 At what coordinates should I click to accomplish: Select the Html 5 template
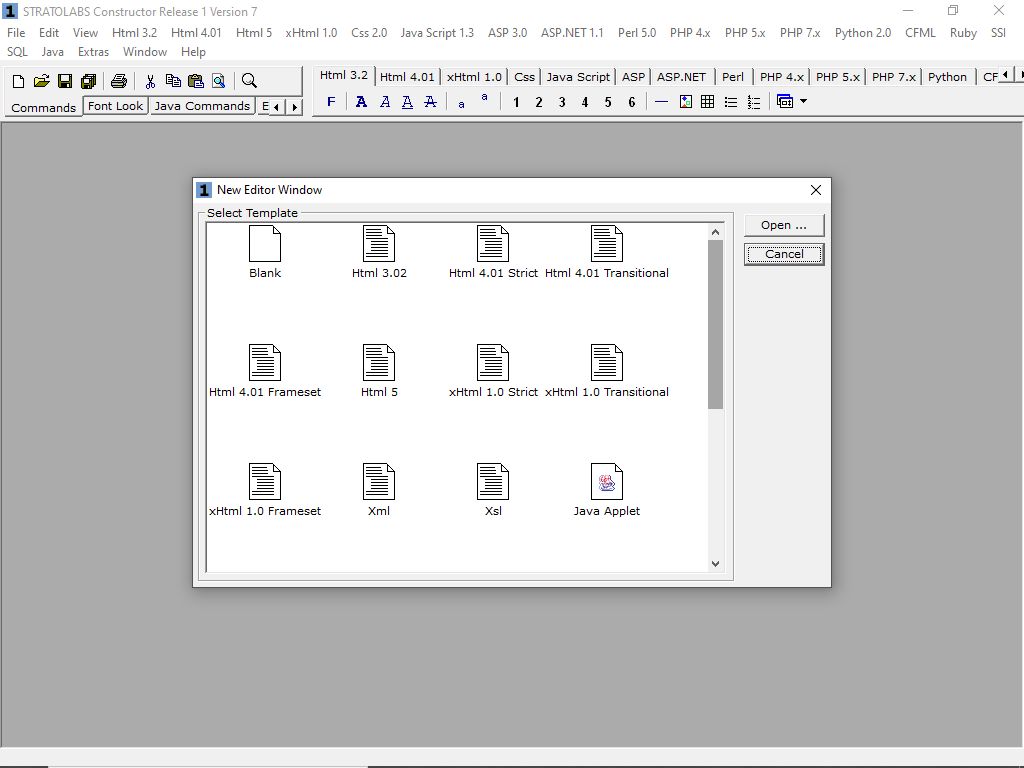(x=379, y=371)
